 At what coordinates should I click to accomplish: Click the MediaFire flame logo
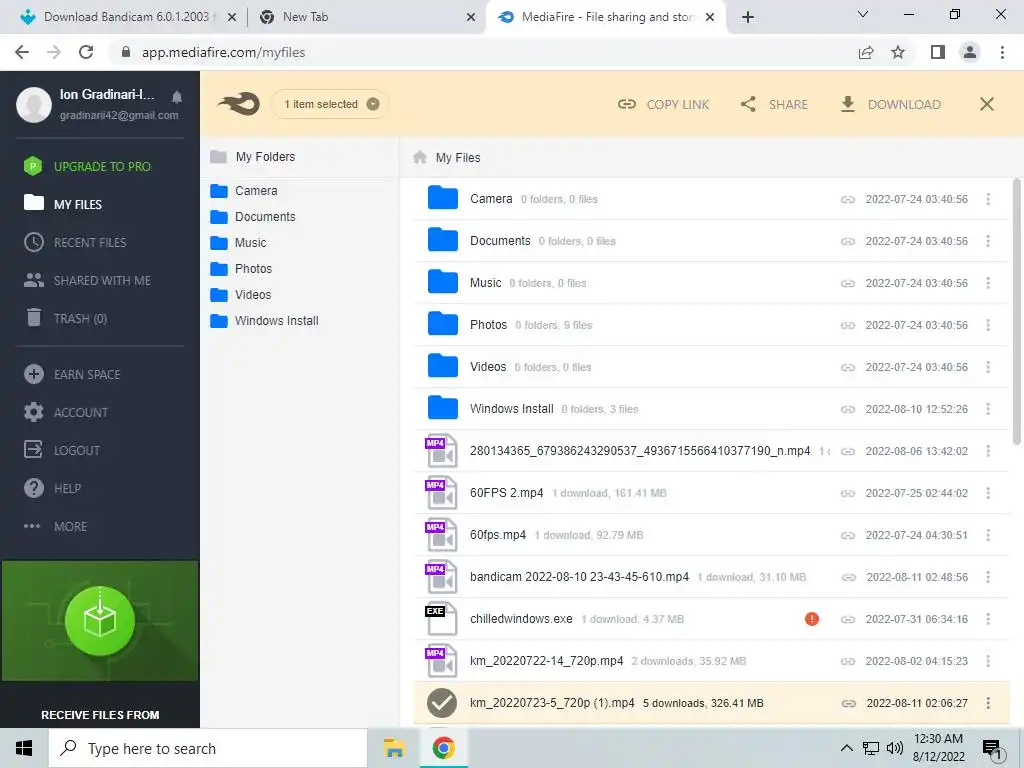pyautogui.click(x=239, y=104)
